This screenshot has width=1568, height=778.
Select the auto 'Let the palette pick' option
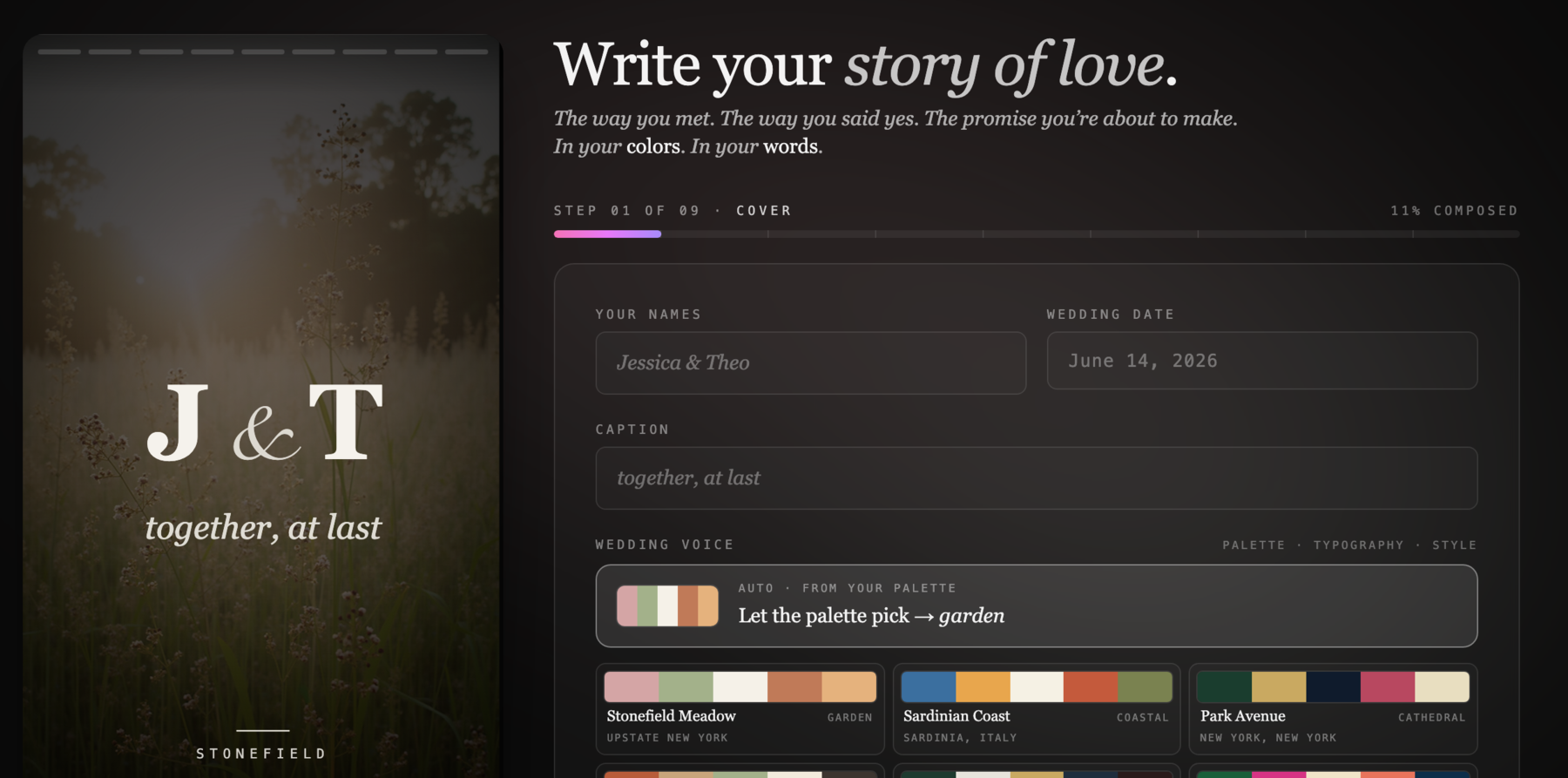pos(1036,605)
